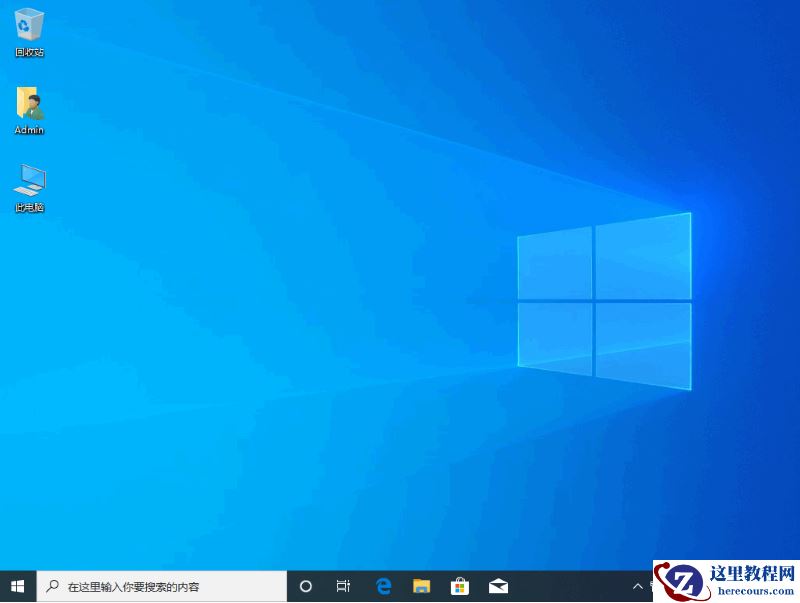
Task: Click the Edge taskbar button to browse
Action: coord(384,586)
